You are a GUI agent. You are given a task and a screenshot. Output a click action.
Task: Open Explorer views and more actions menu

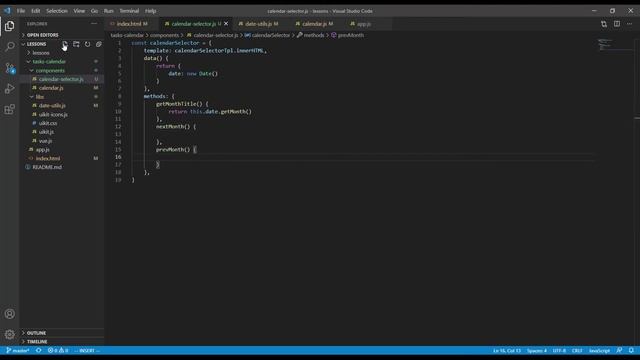(x=94, y=24)
